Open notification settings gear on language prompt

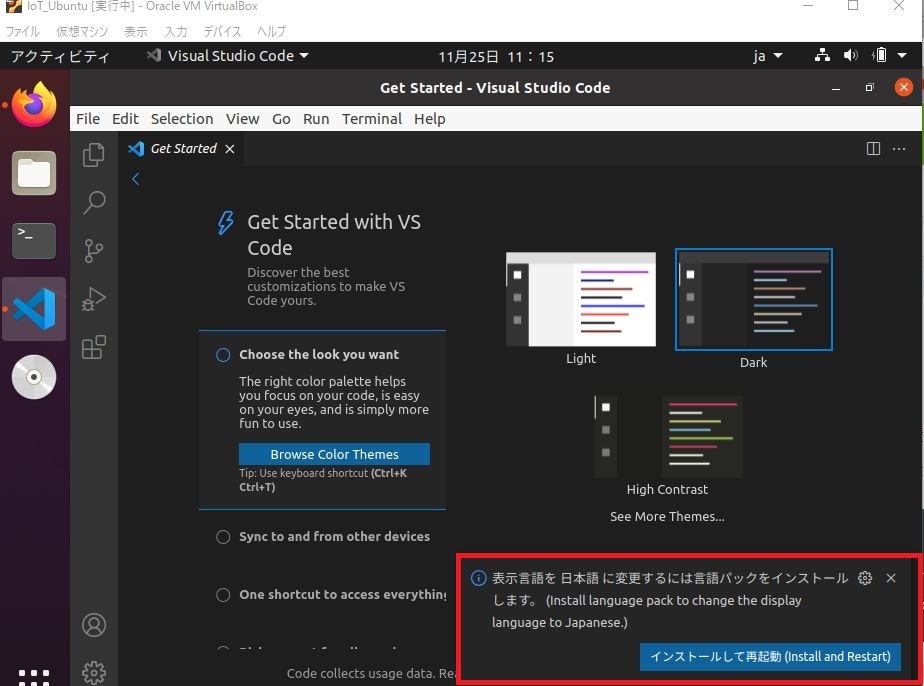click(x=864, y=578)
